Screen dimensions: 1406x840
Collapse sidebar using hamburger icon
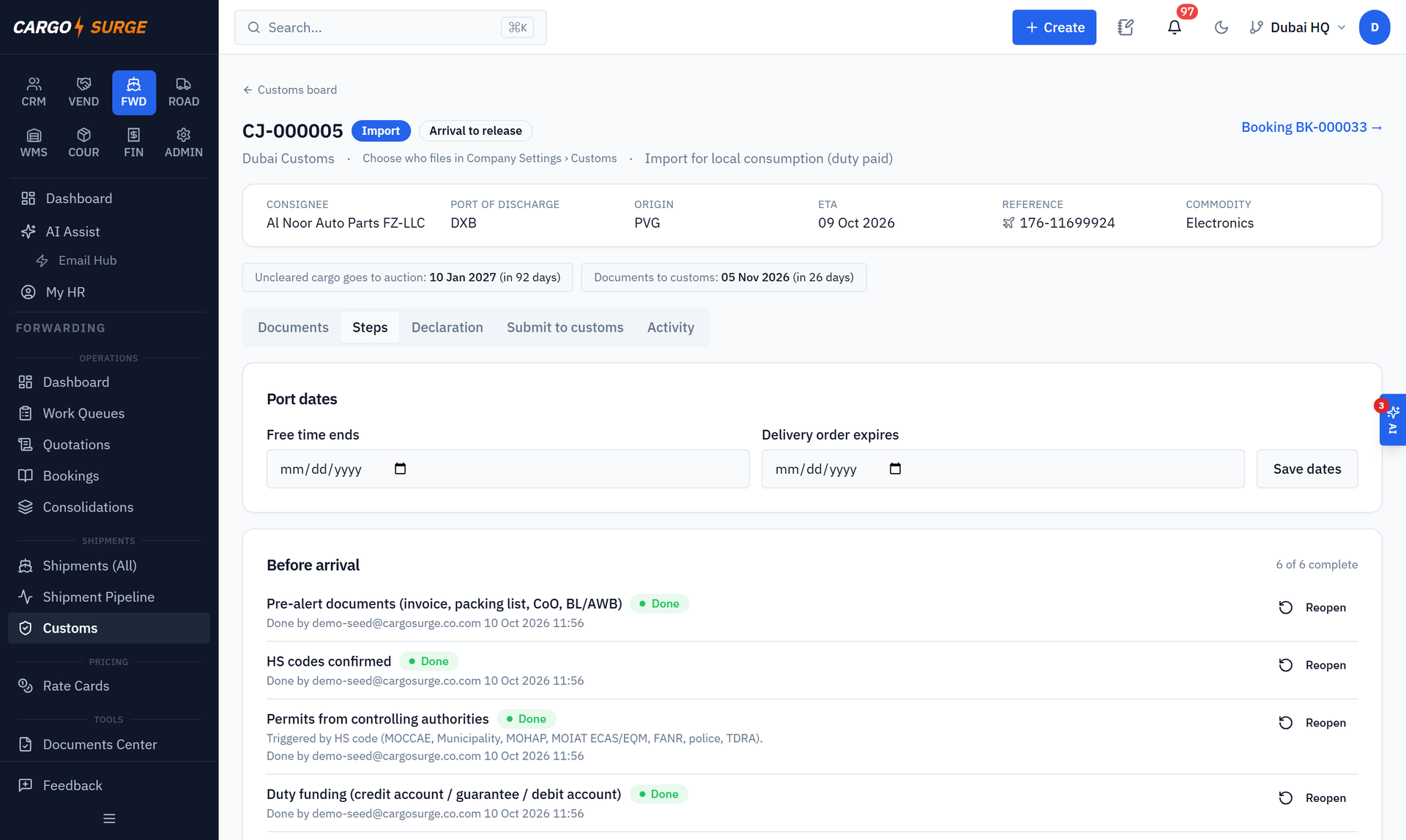pos(109,819)
